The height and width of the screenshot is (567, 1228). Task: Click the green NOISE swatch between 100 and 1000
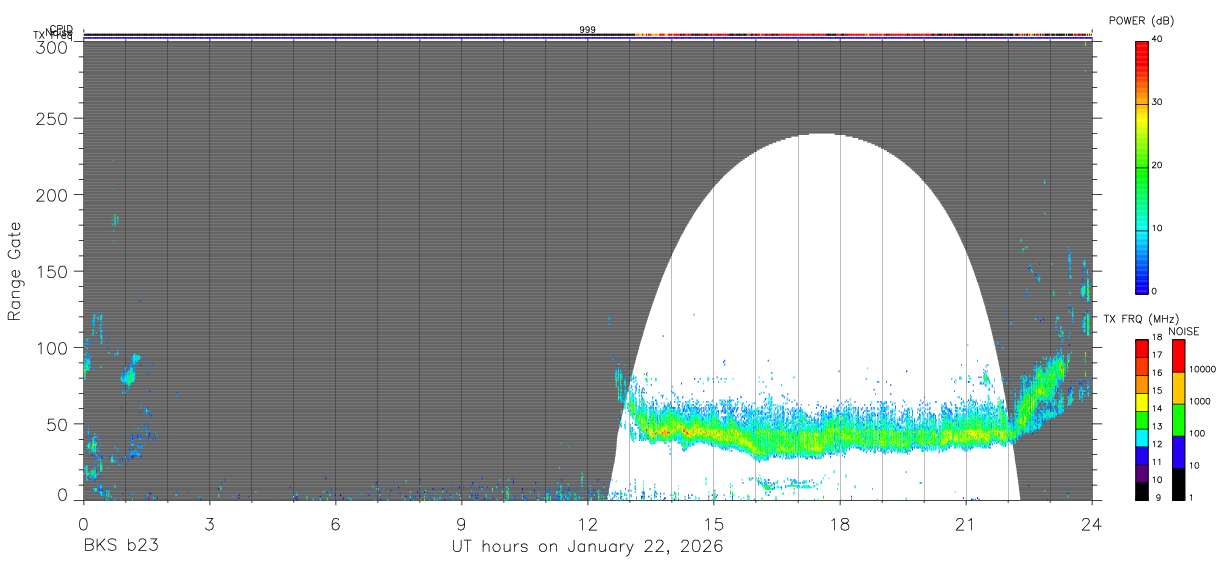(1178, 420)
